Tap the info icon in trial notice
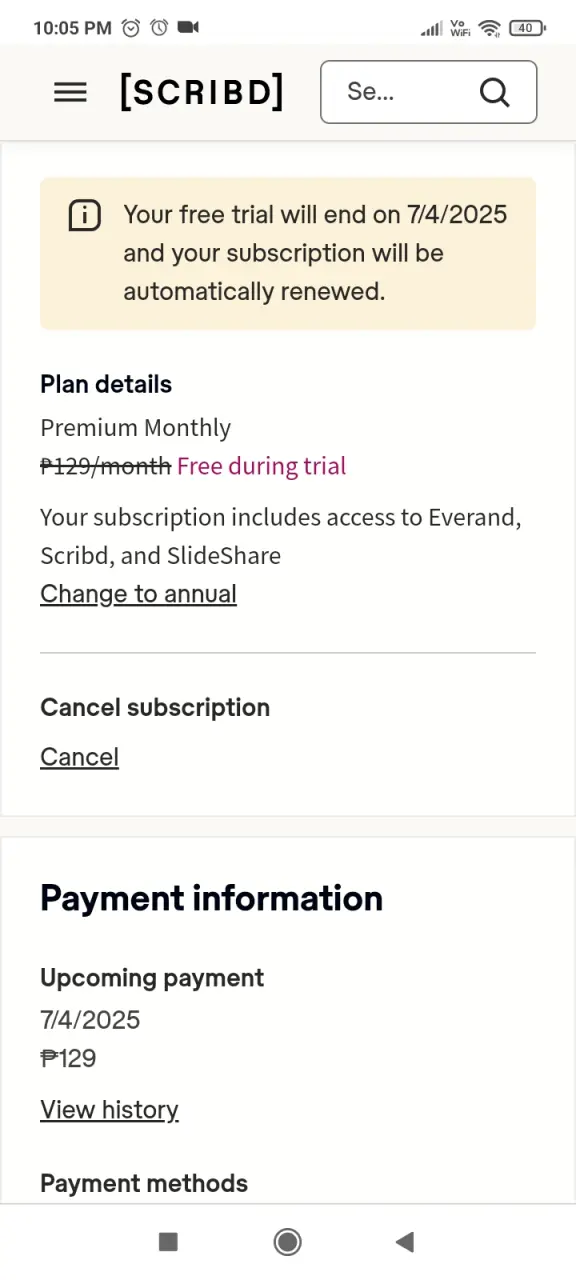The image size is (576, 1280). pyautogui.click(x=84, y=215)
